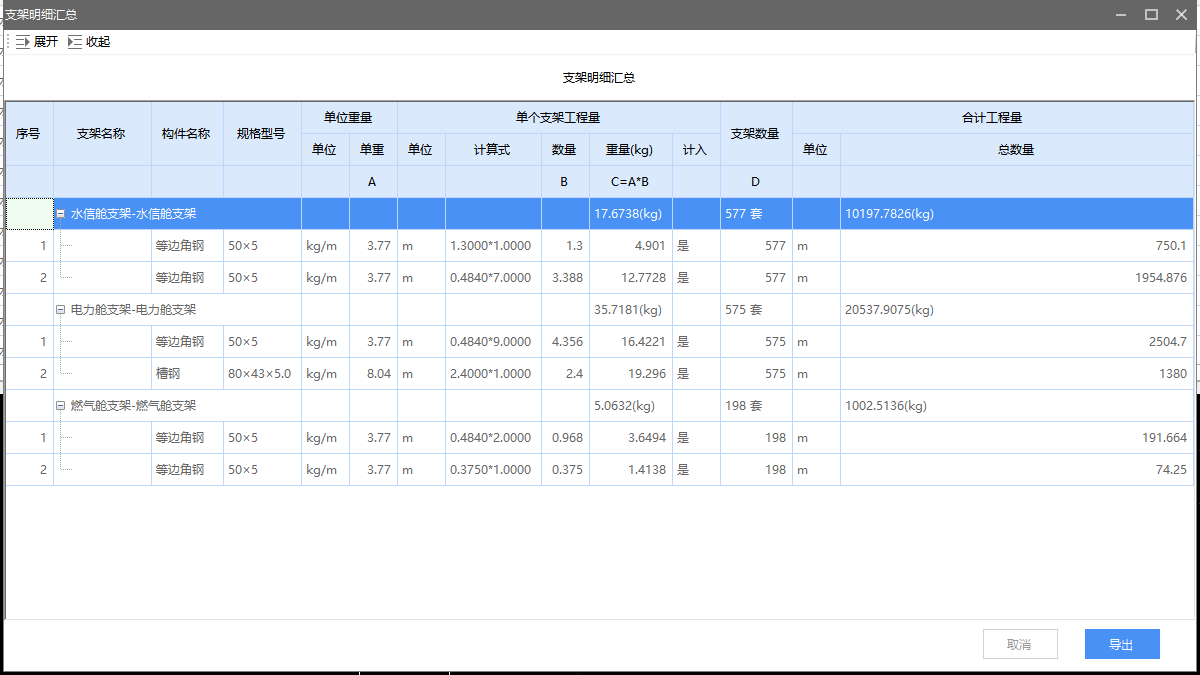Close the 支架明细汇总 dialog
Image resolution: width=1200 pixels, height=675 pixels.
(x=1180, y=14)
